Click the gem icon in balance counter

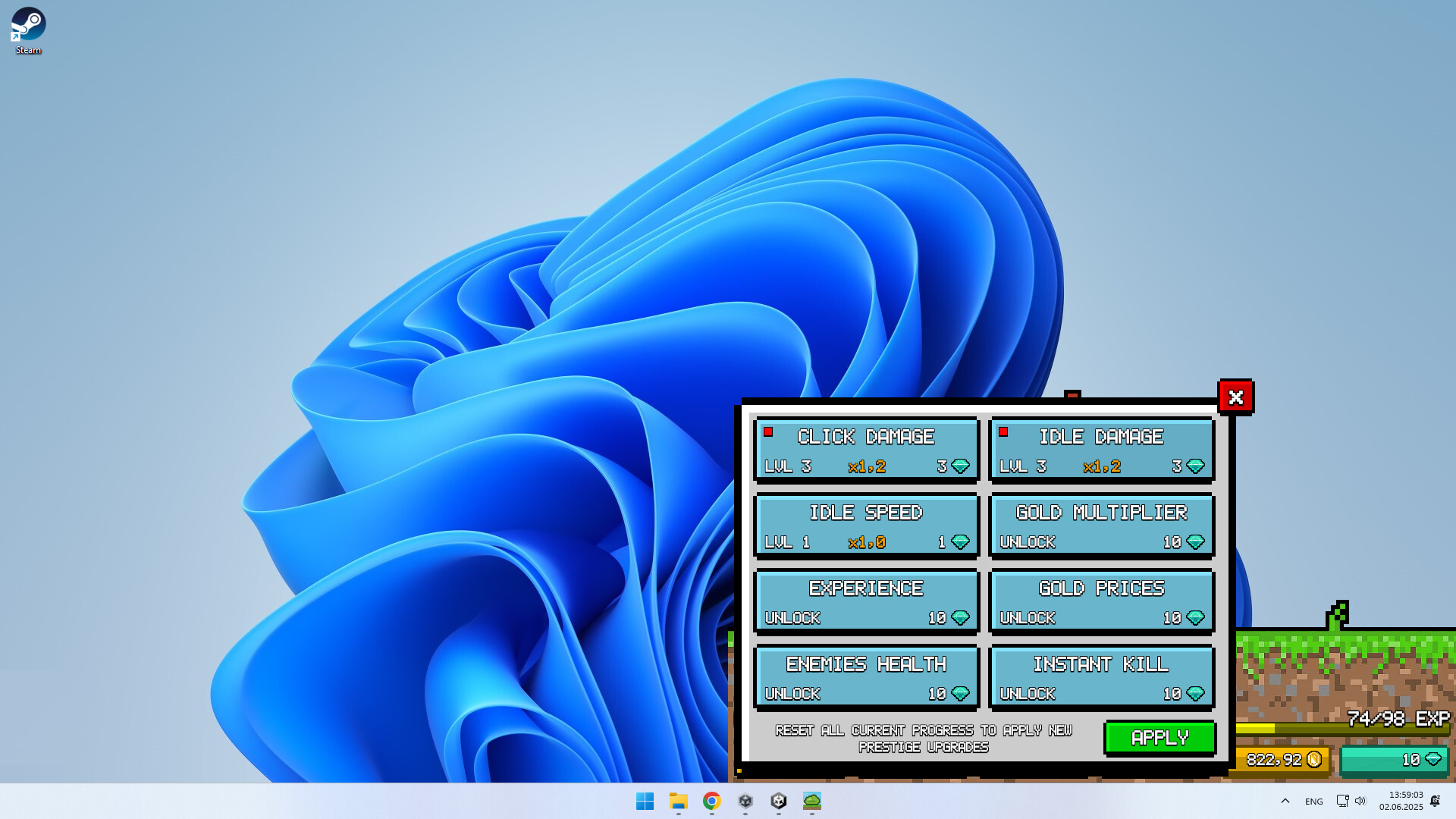[1433, 760]
